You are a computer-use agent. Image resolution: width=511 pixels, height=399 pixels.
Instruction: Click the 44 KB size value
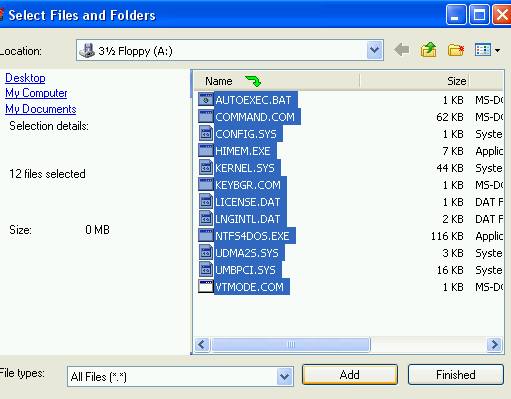point(450,168)
